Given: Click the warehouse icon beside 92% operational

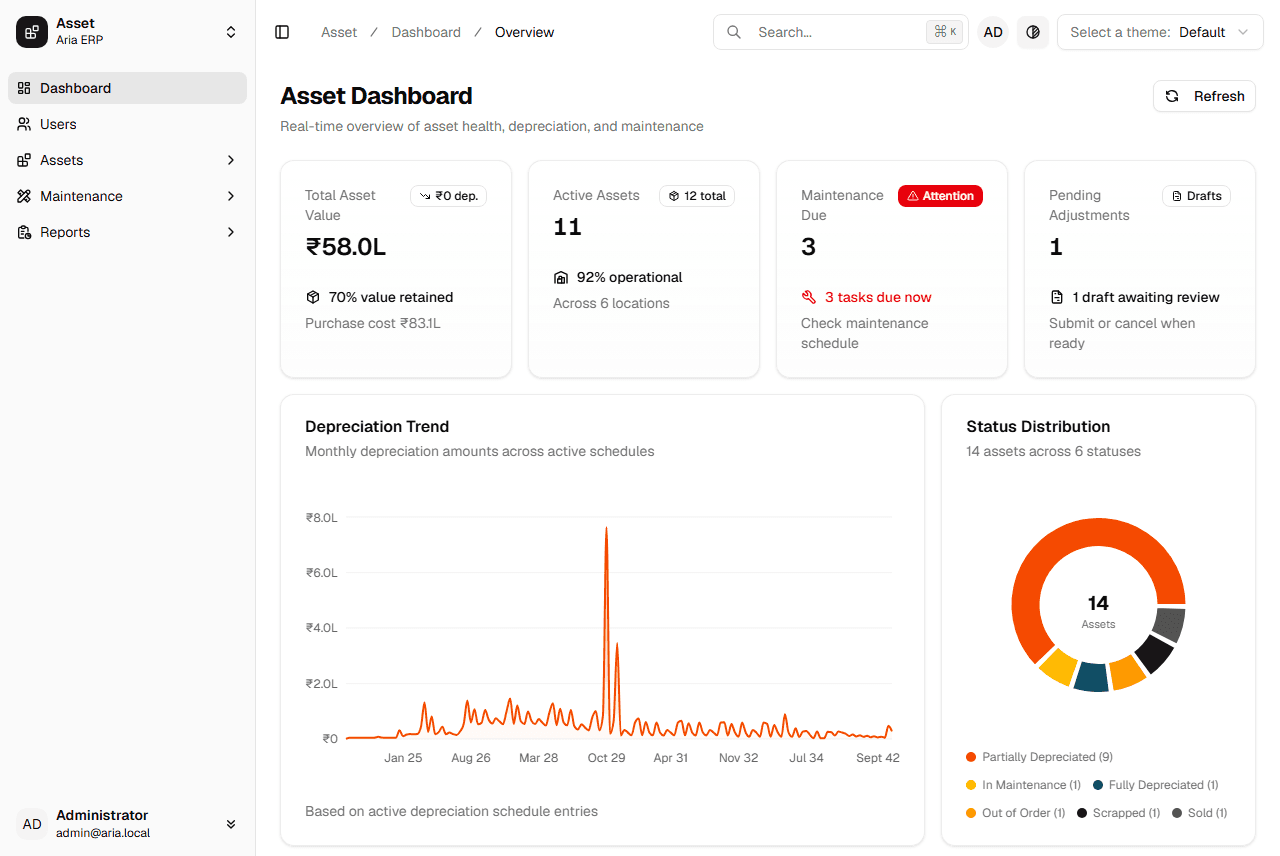Looking at the screenshot, I should point(561,277).
